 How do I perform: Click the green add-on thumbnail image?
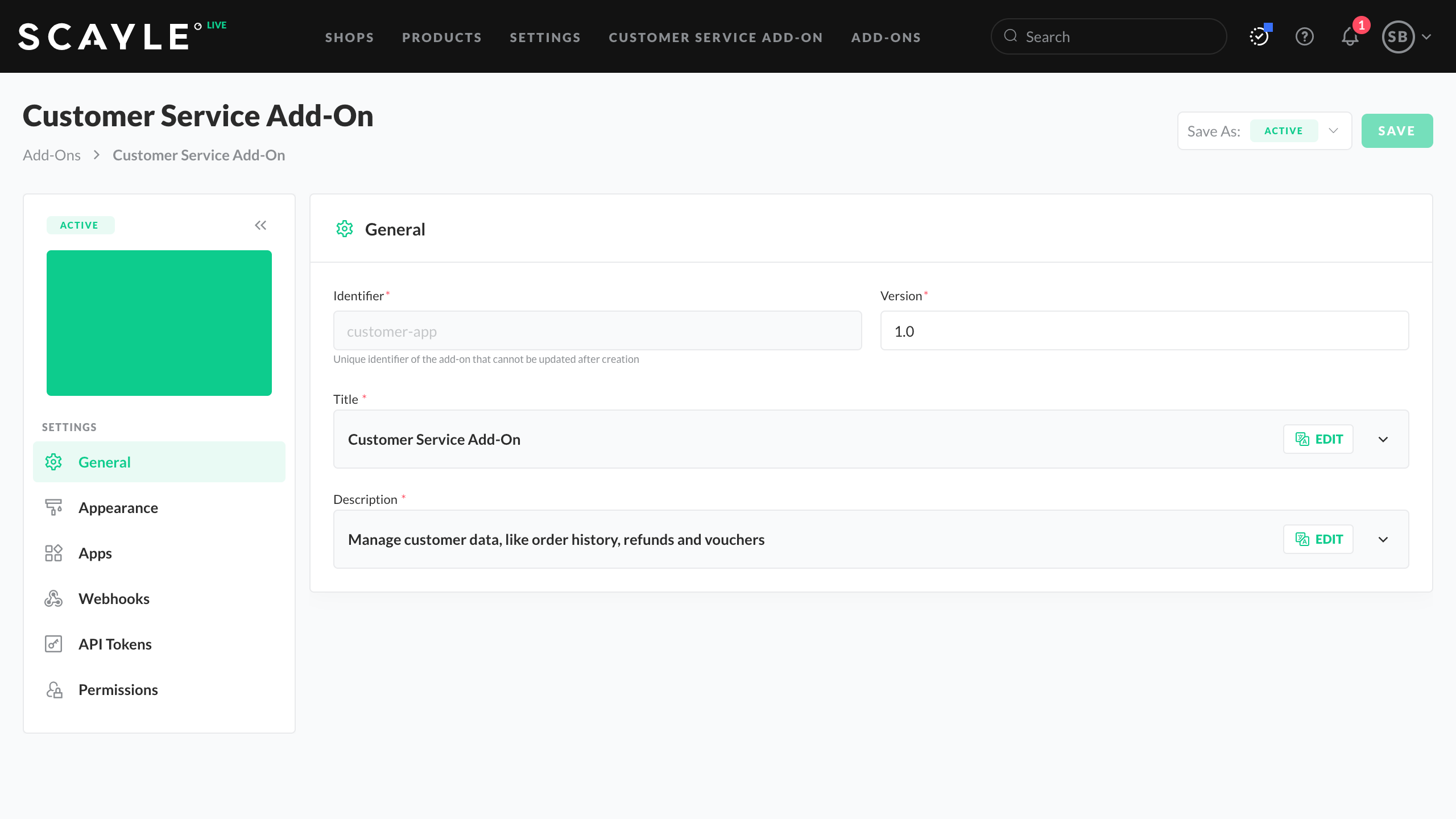point(159,322)
